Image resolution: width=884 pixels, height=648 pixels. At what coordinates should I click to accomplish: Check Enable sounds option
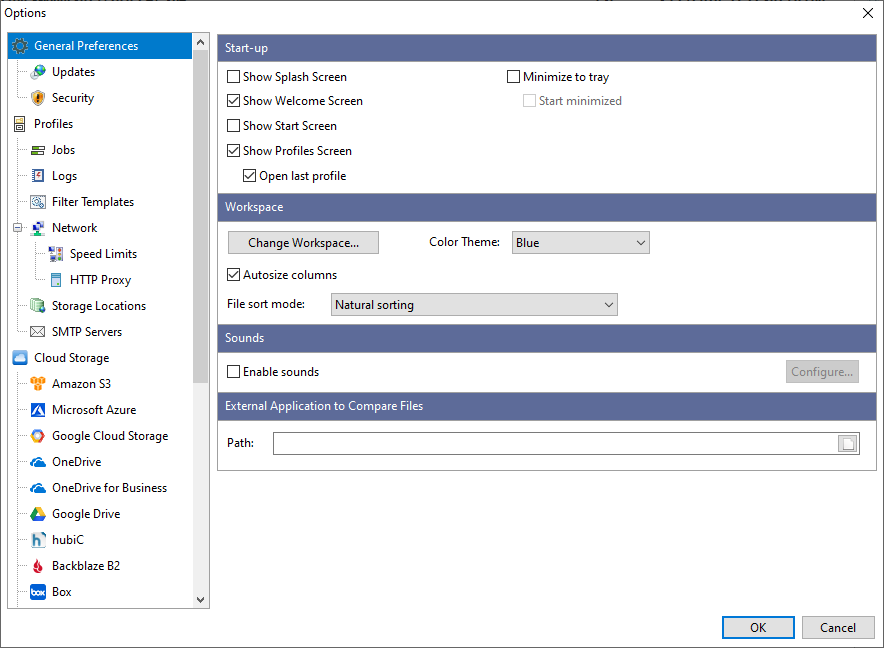tap(233, 372)
